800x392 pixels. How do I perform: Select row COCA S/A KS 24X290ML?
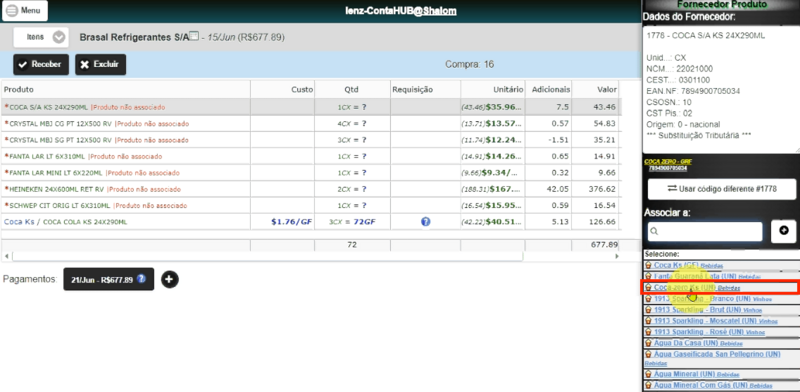pos(310,107)
